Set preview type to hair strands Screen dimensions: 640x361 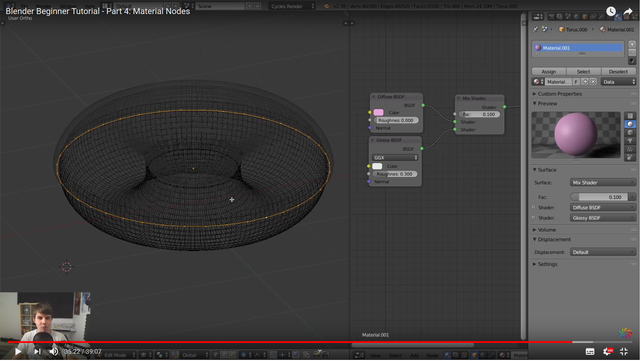pyautogui.click(x=630, y=149)
